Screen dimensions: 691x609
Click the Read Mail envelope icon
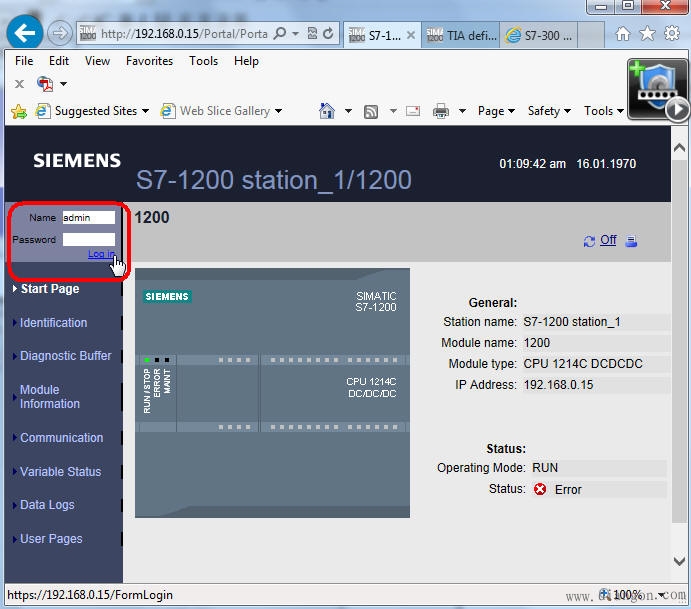(x=413, y=111)
